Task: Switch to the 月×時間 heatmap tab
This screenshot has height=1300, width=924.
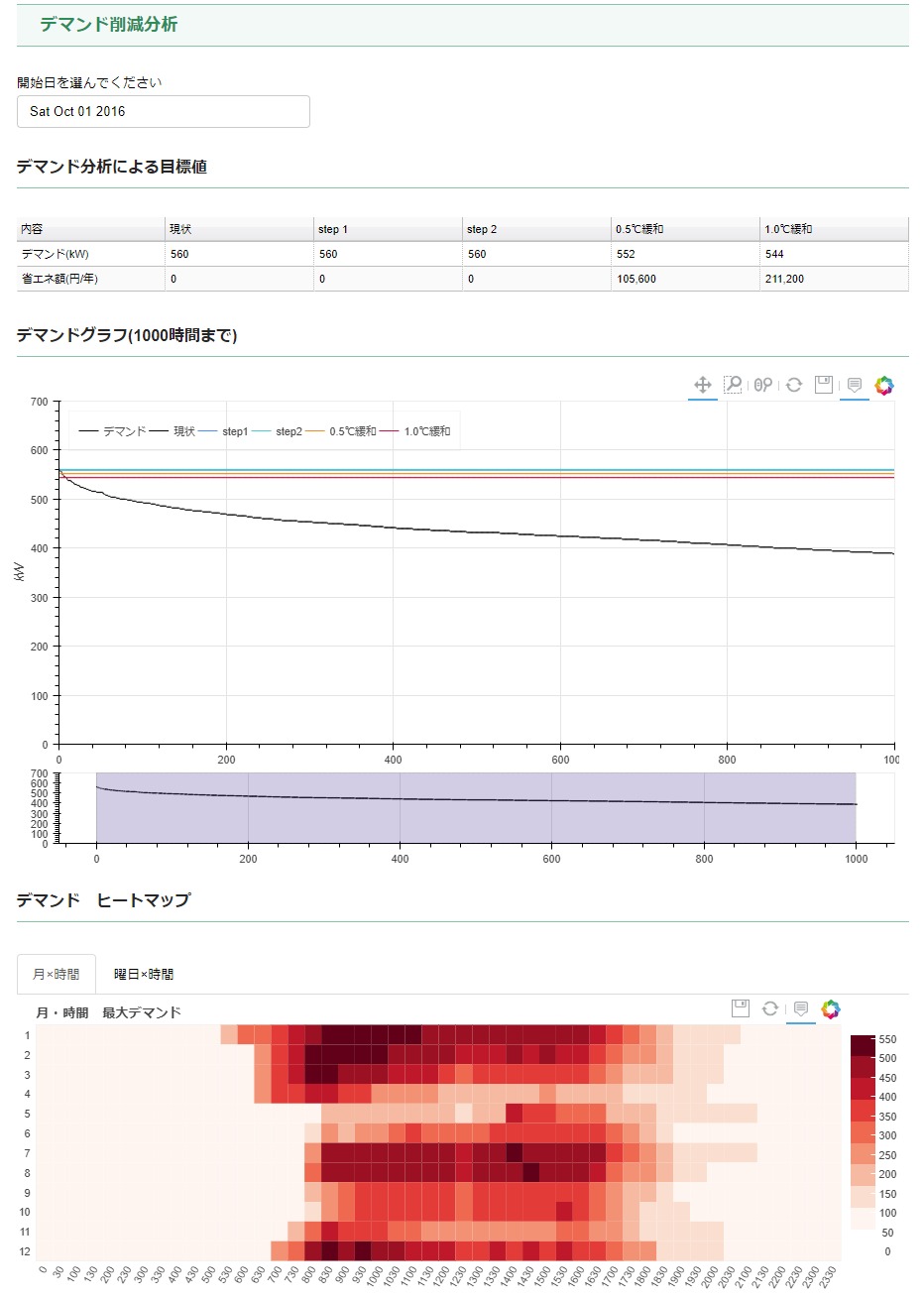Action: tap(57, 974)
